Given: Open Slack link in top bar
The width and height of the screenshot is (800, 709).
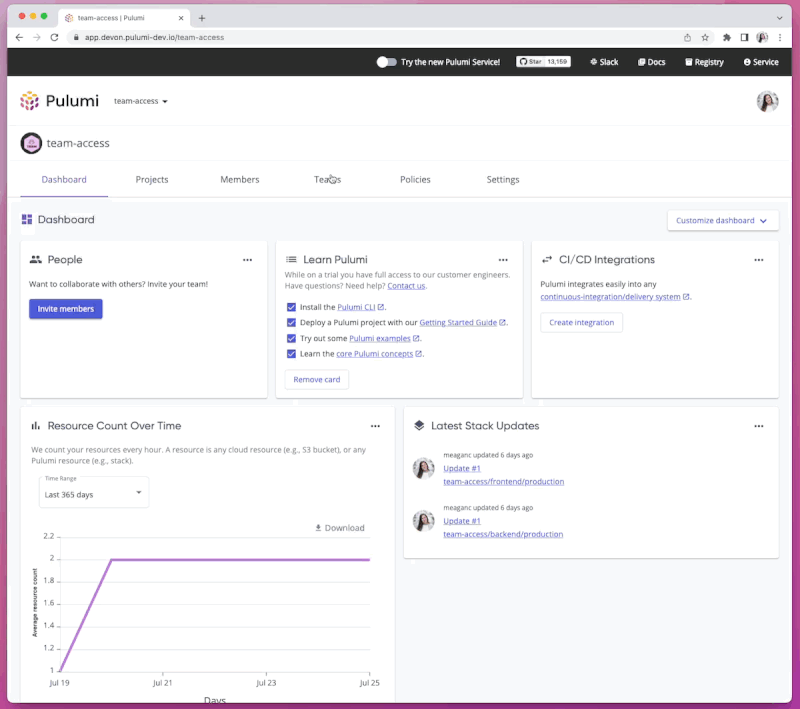Looking at the screenshot, I should point(604,62).
